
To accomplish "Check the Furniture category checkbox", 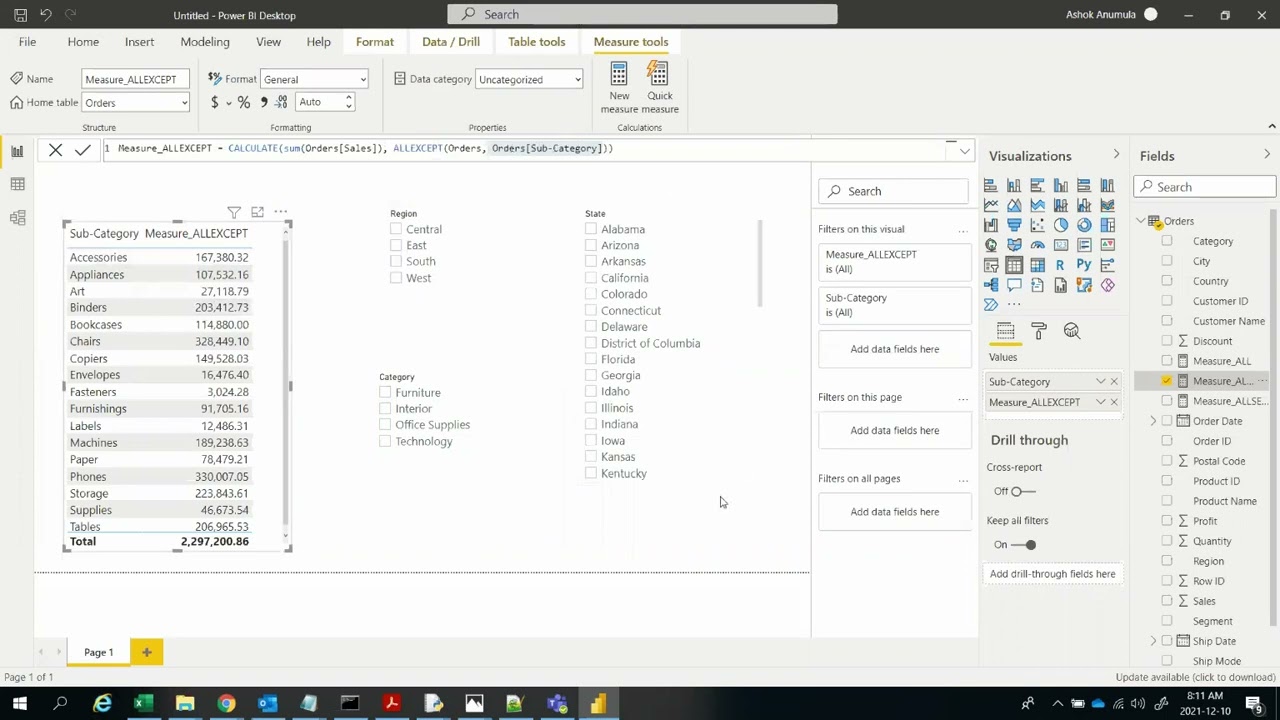I will [385, 392].
